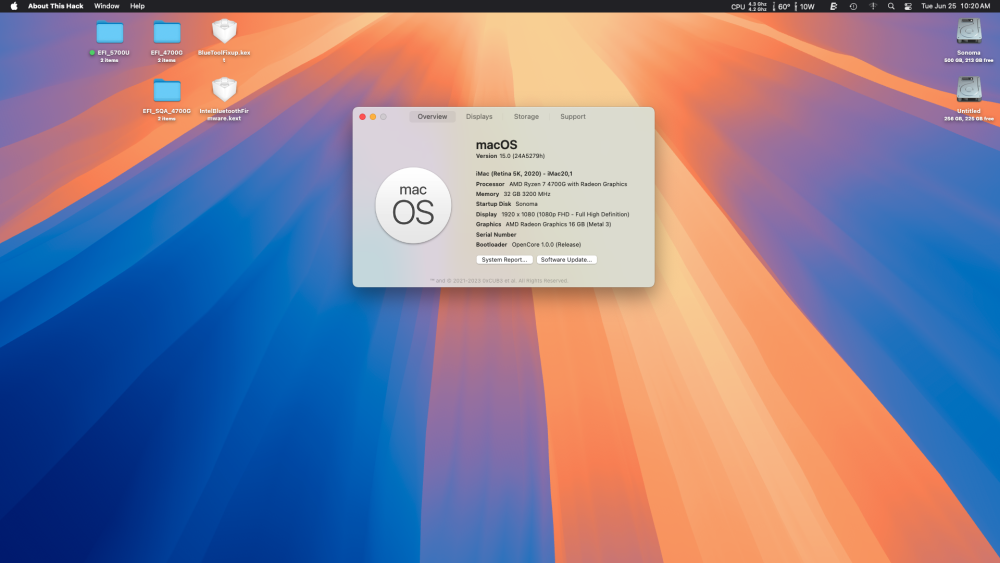
Task: Open the Apple menu
Action: pyautogui.click(x=14, y=6)
